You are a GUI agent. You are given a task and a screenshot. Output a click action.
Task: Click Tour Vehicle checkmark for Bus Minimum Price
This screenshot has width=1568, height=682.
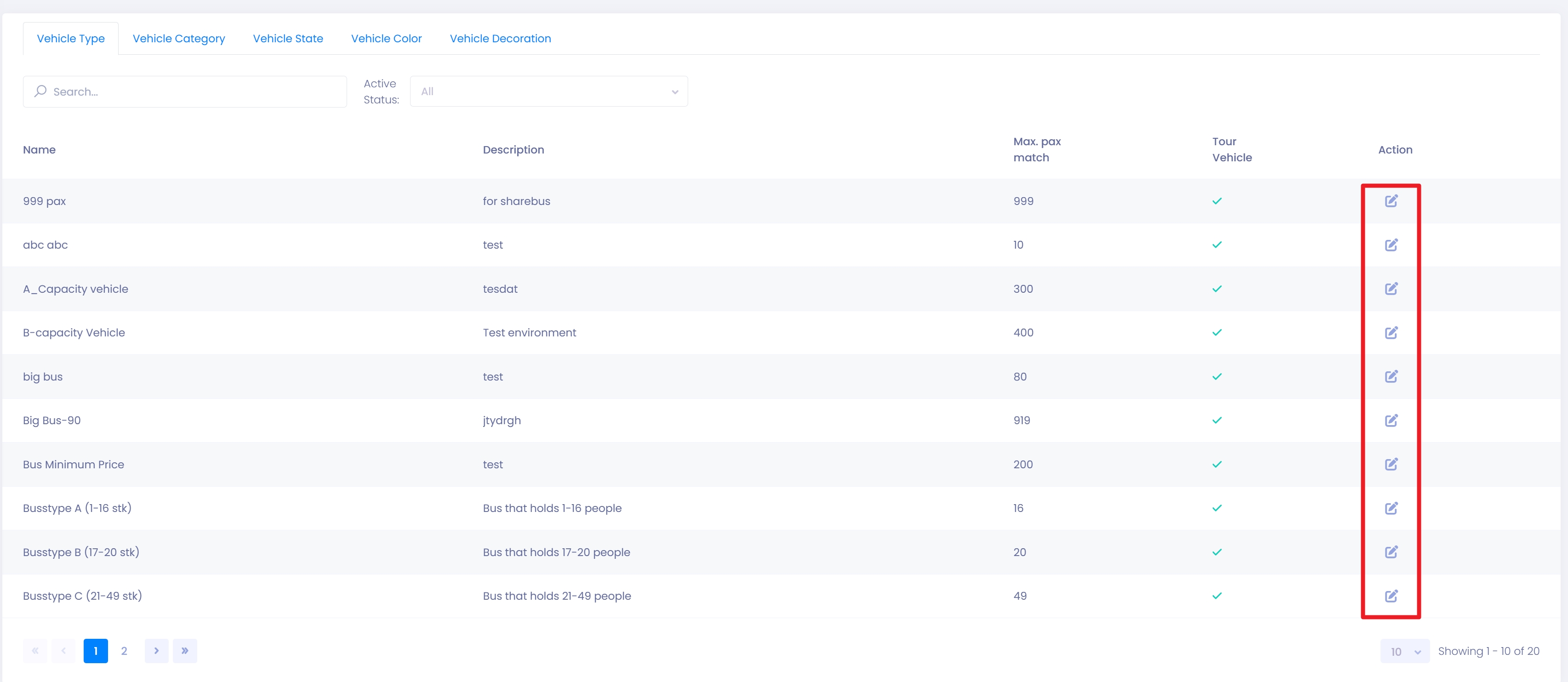click(1217, 464)
